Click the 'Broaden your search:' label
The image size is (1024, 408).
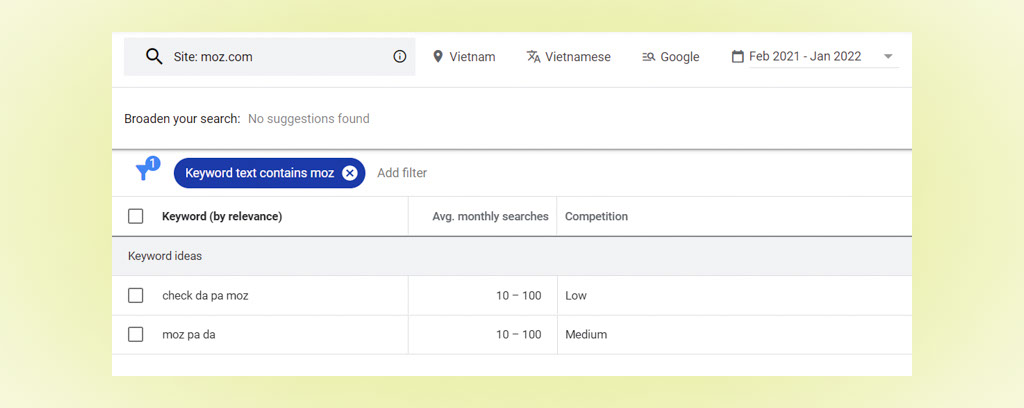pos(182,119)
